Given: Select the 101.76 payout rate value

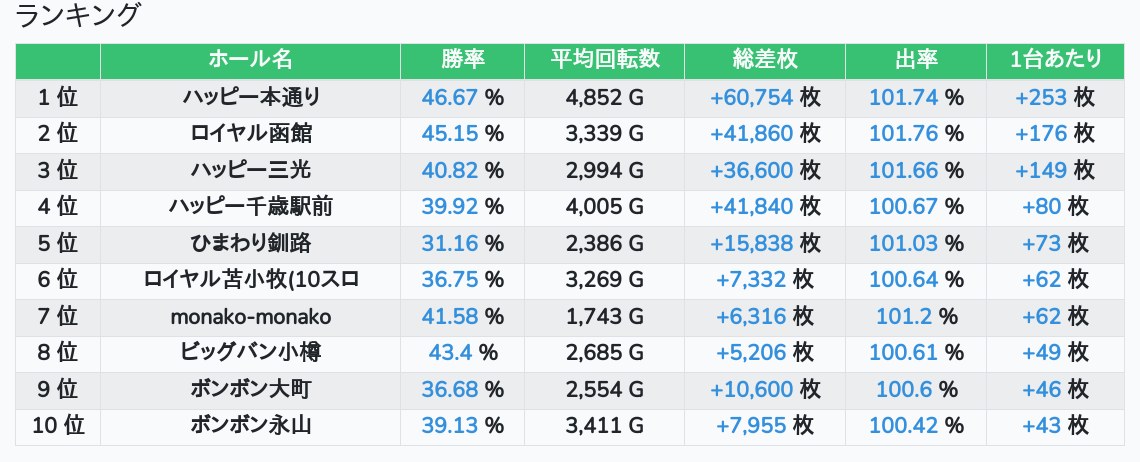Looking at the screenshot, I should tap(903, 134).
